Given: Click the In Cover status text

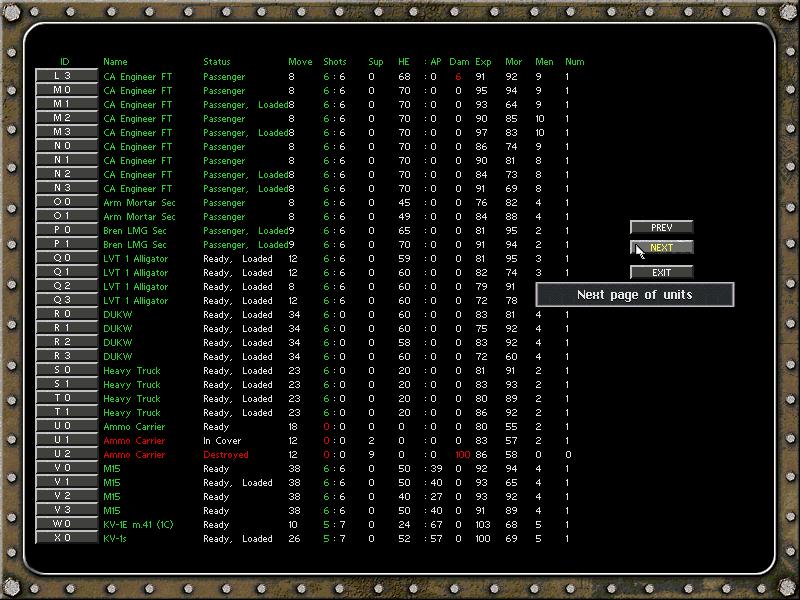Looking at the screenshot, I should coord(222,441).
